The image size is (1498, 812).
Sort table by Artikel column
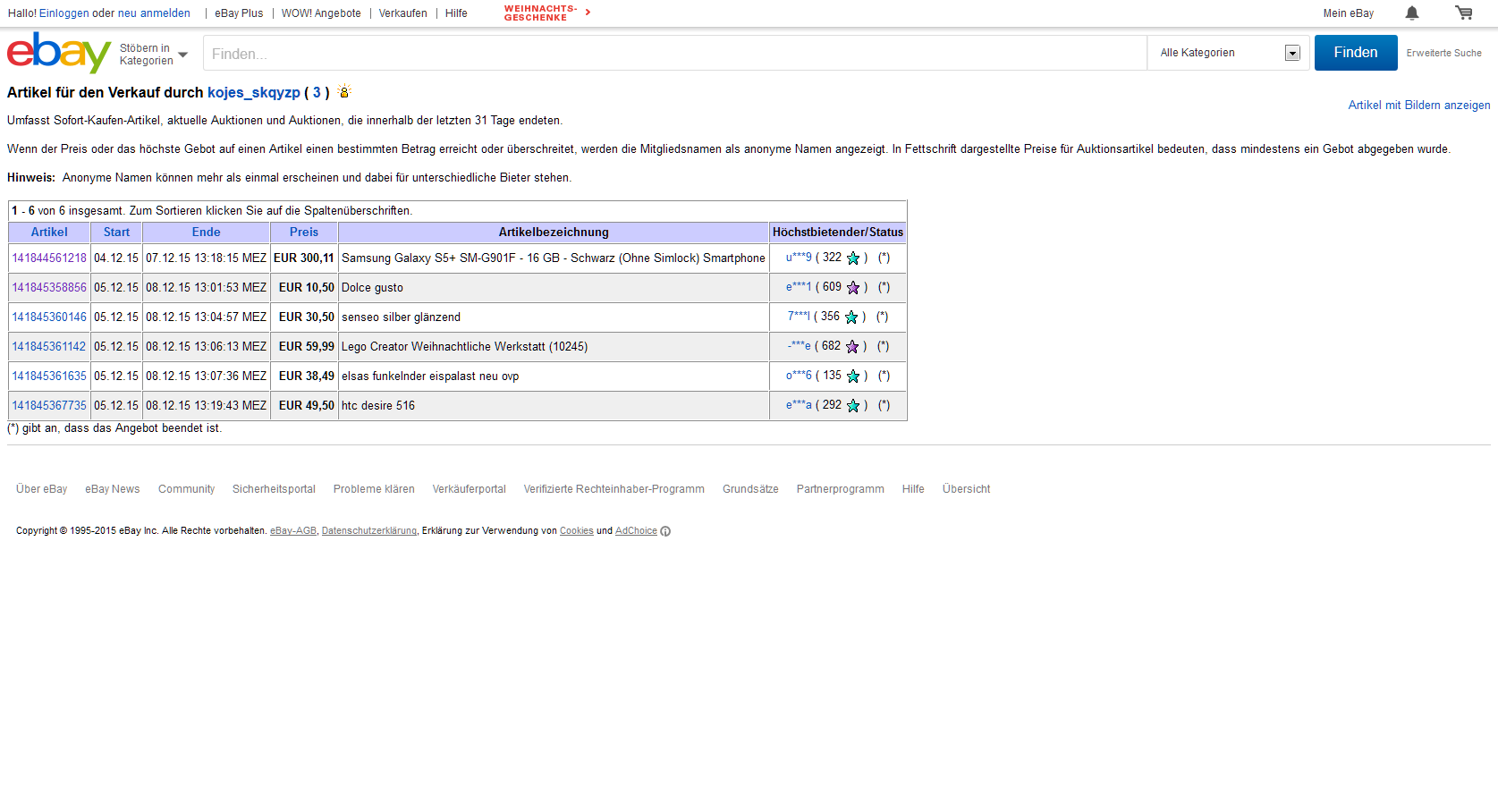pos(49,232)
